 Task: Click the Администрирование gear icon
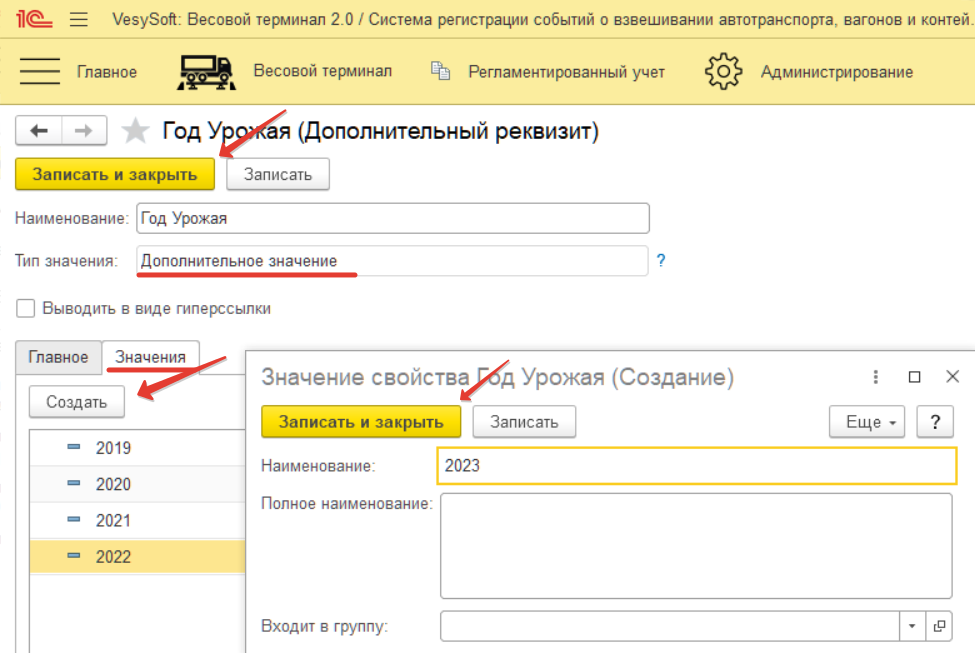[723, 72]
